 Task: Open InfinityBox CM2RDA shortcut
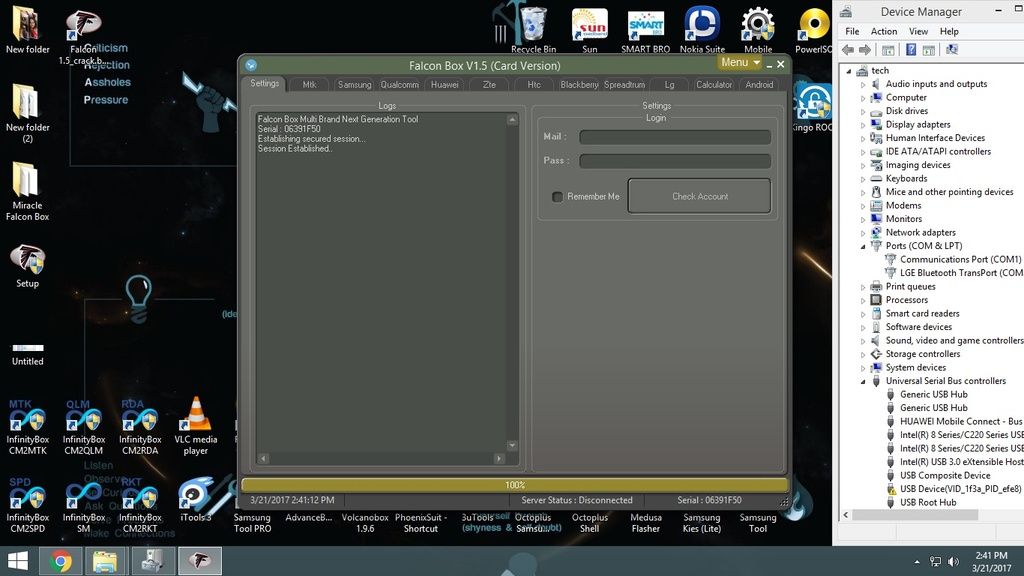coord(140,427)
